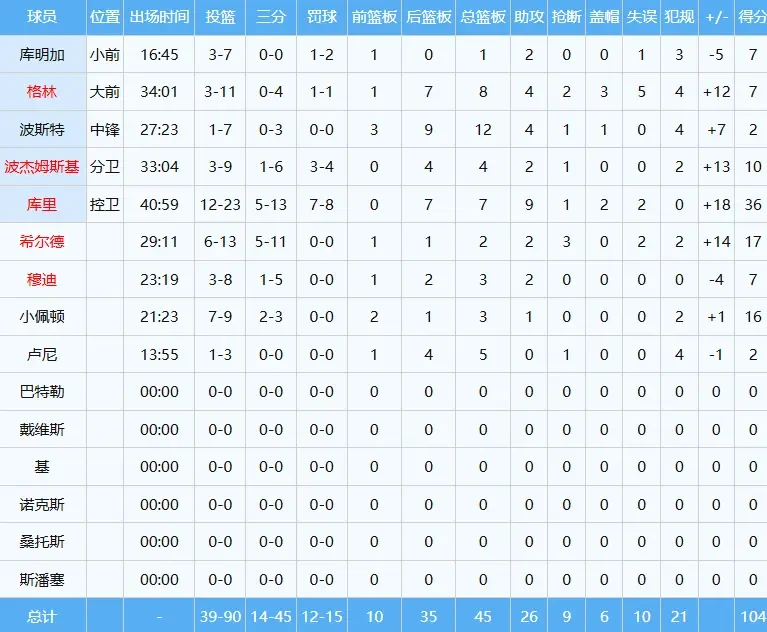Viewport: 767px width, 632px height.
Task: Select player name 卢尼
Action: tap(42, 355)
